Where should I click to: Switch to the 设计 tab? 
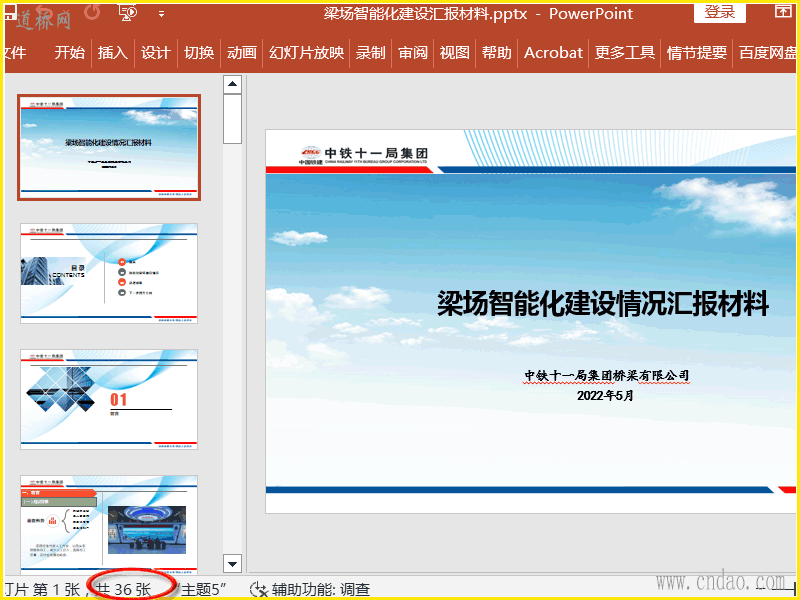(156, 53)
